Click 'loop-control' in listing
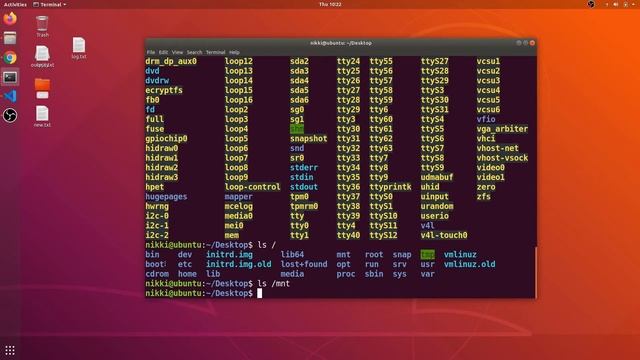This screenshot has width=640, height=360. (253, 187)
